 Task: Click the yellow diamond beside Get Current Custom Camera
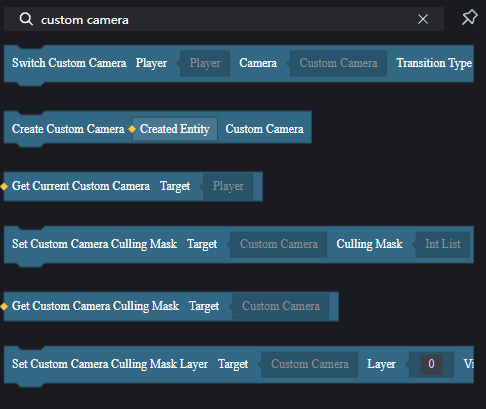click(4, 186)
